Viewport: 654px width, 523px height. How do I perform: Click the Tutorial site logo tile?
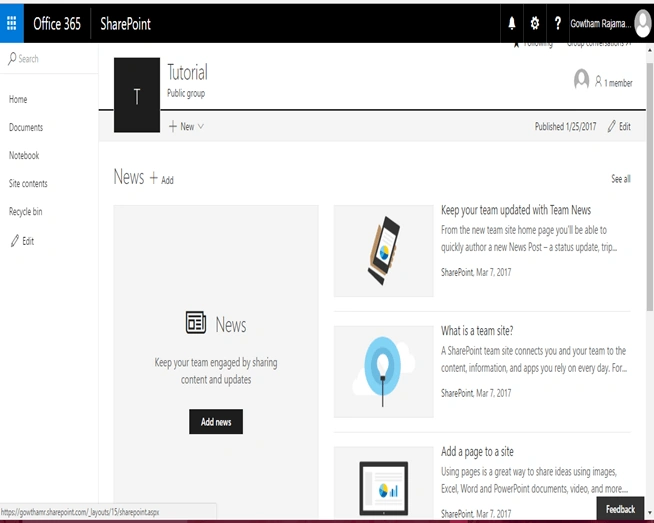(137, 95)
